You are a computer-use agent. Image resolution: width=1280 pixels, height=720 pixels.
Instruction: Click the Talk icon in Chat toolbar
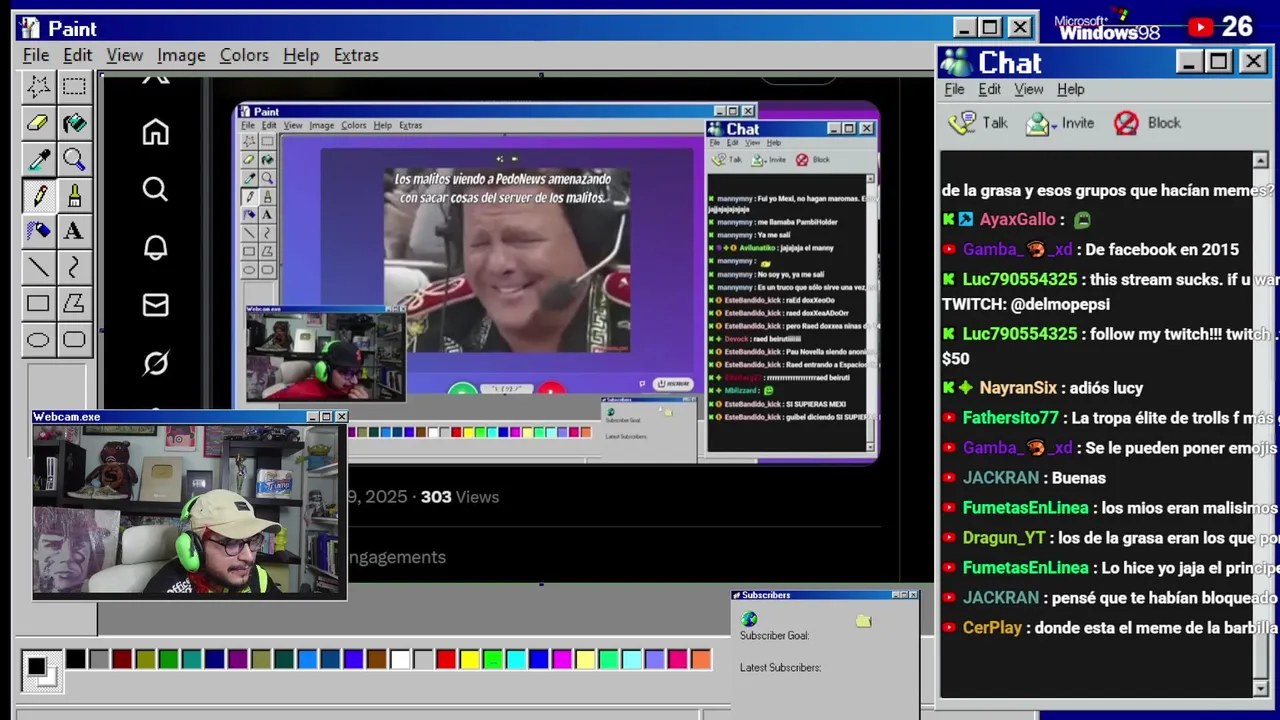pos(963,123)
